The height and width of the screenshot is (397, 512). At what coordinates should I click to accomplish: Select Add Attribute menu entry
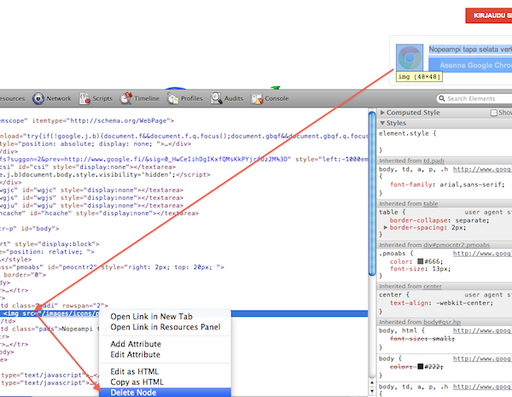(136, 344)
